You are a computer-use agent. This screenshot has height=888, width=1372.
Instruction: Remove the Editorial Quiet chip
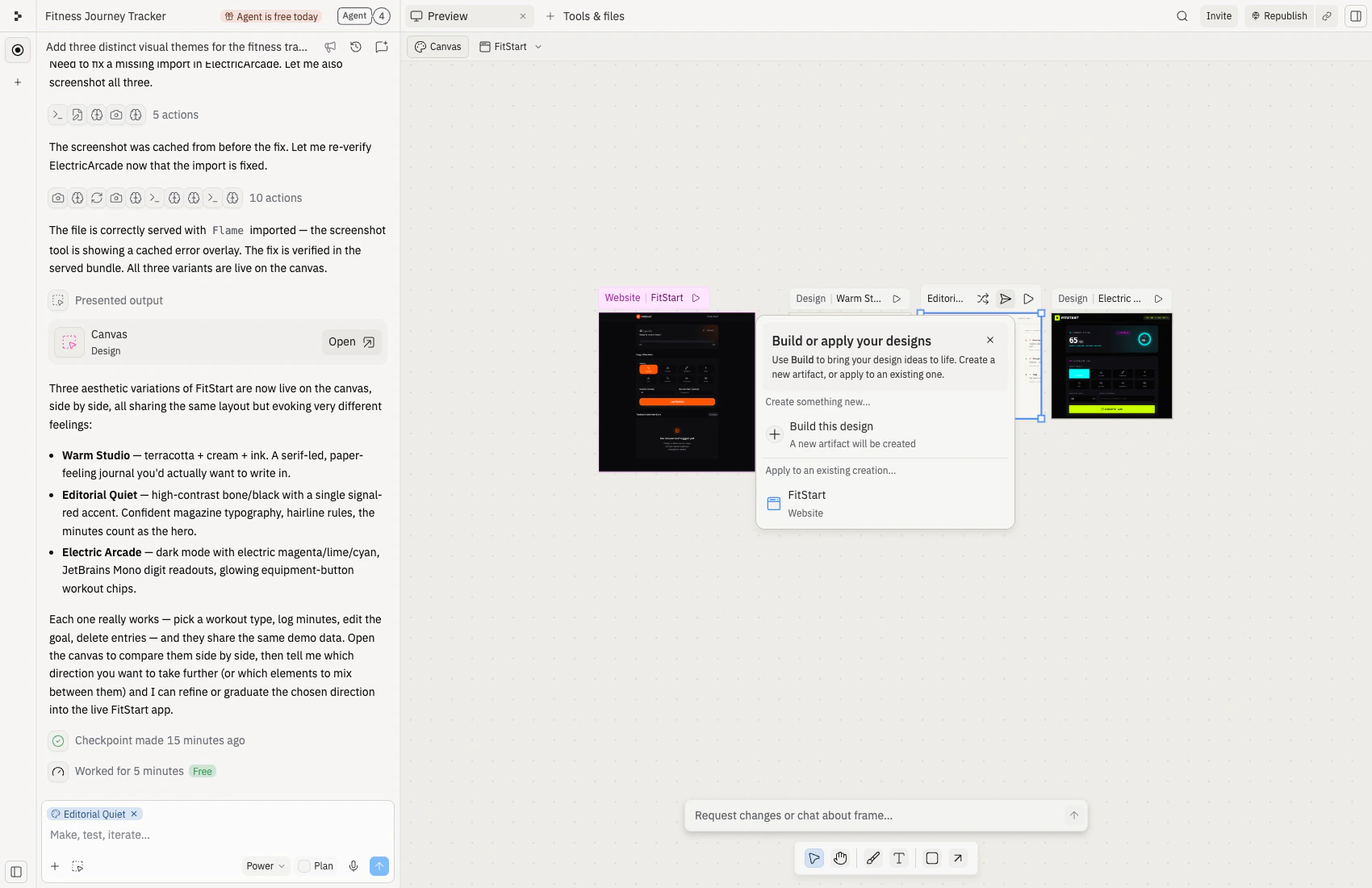click(x=134, y=814)
